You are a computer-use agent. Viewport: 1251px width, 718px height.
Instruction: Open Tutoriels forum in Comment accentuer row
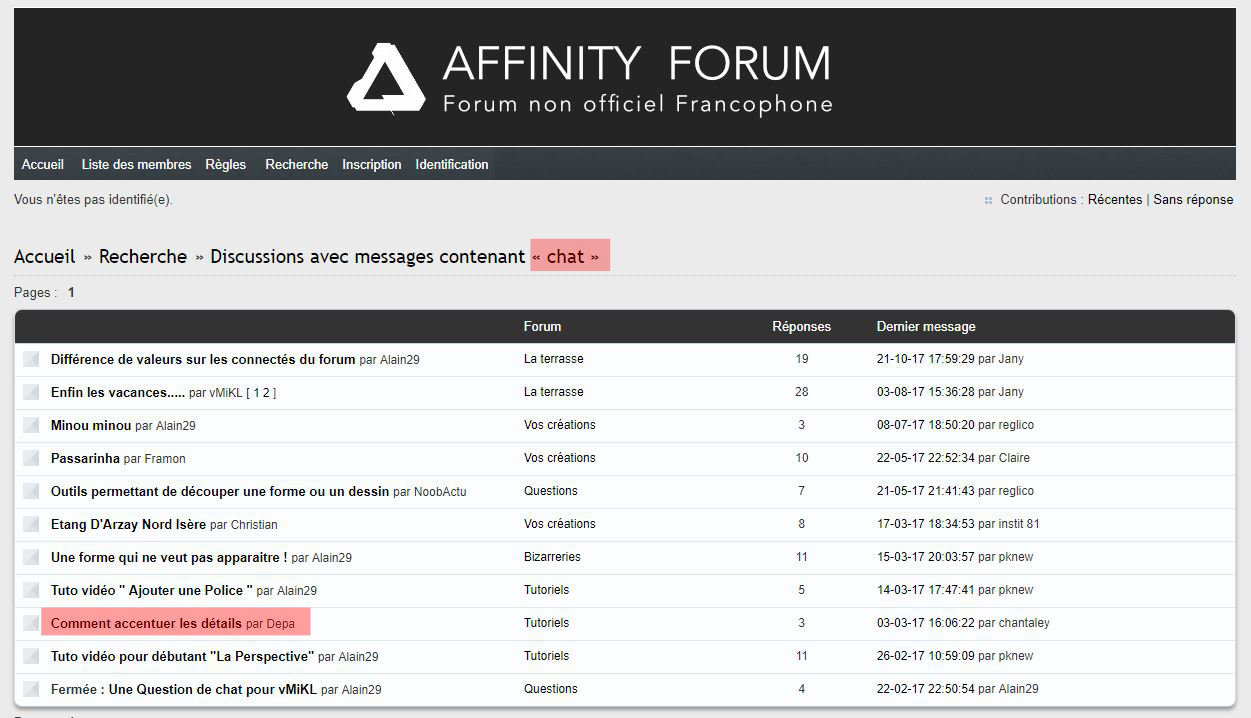(546, 623)
